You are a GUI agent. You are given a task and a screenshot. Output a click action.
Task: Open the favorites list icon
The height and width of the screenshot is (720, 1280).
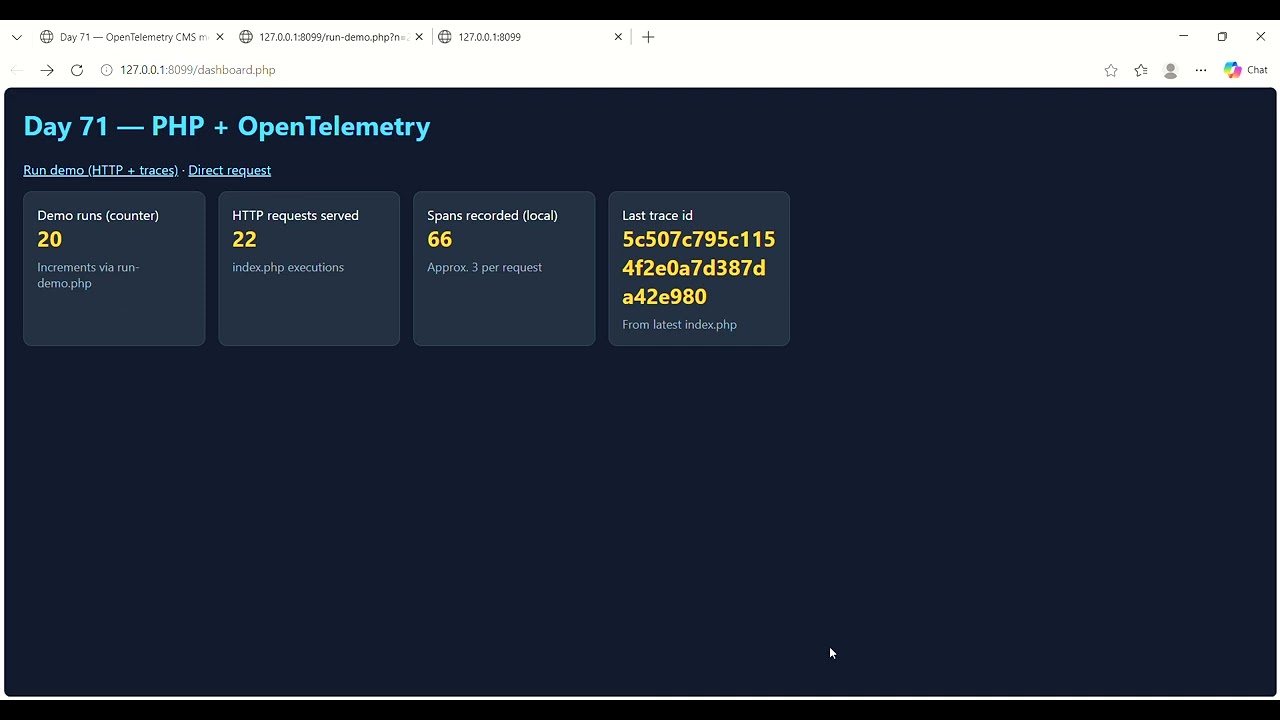pyautogui.click(x=1141, y=70)
